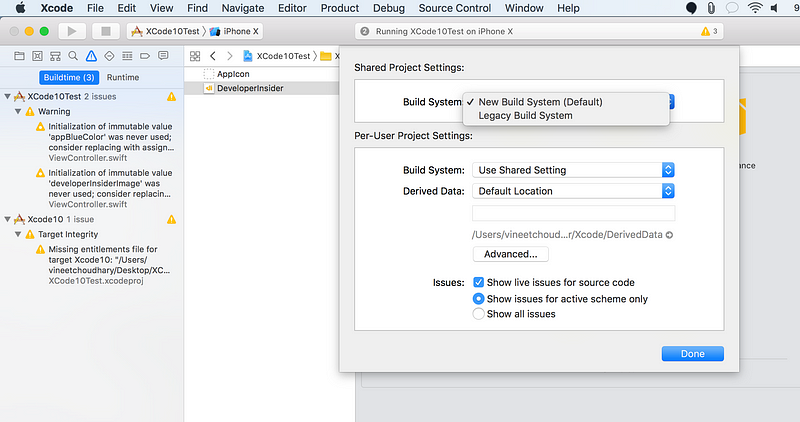Open the Navigate menu
Screen dimensions: 800x422
coord(243,8)
